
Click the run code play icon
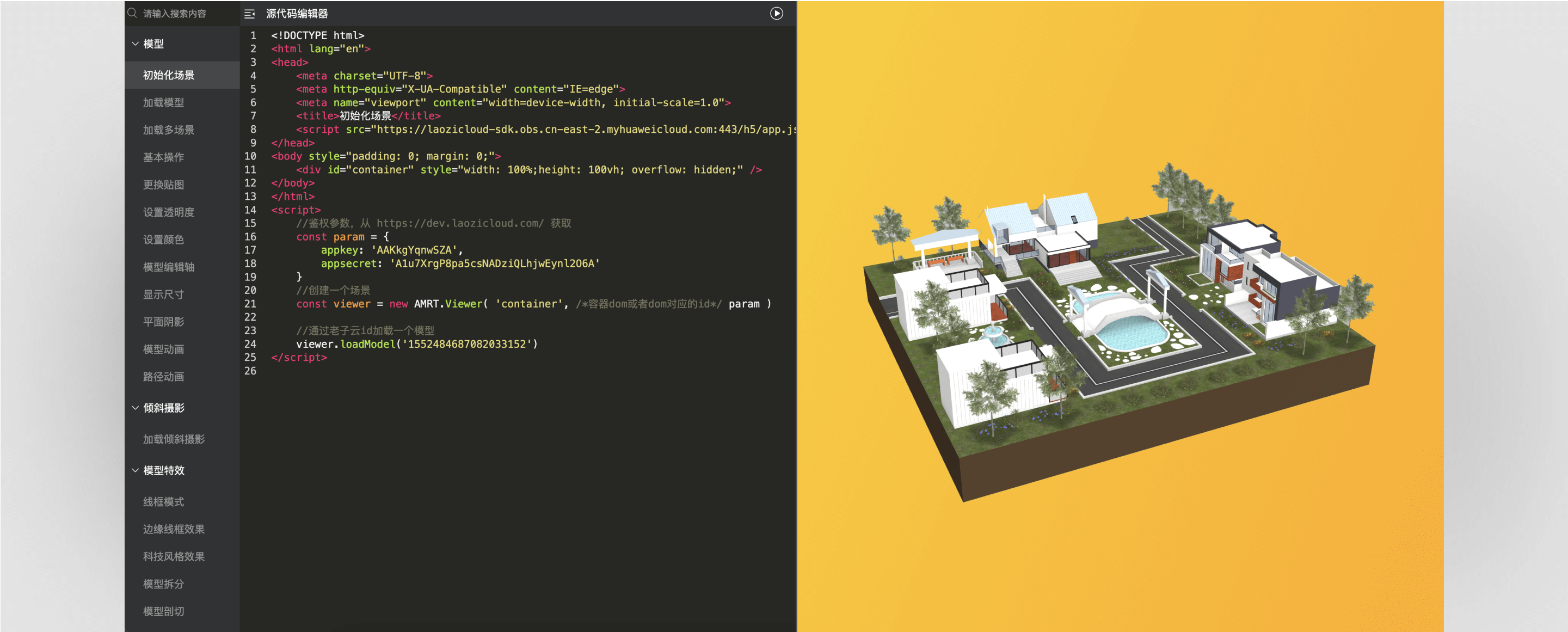tap(776, 14)
